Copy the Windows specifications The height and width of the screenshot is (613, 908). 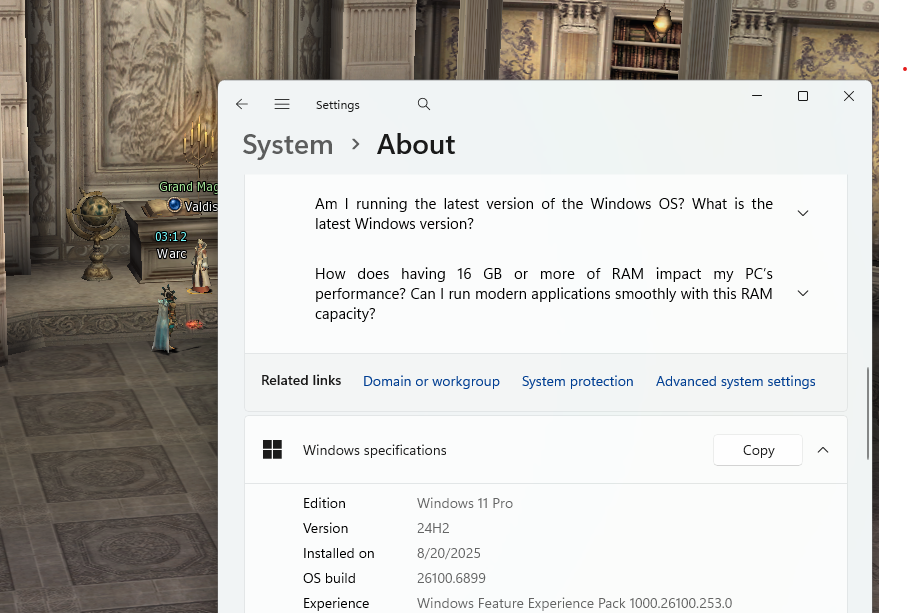pyautogui.click(x=758, y=450)
